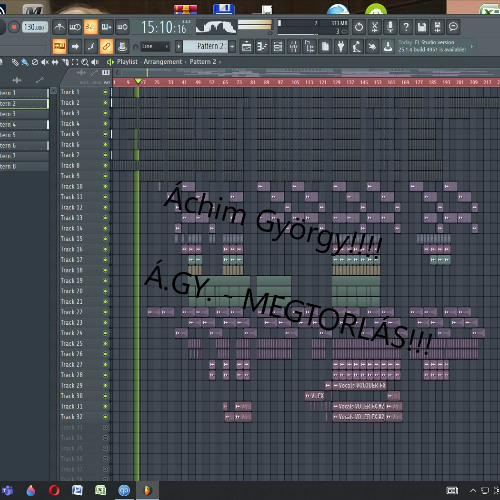Open the Playlist view button
This screenshot has height=500, width=500.
point(246,47)
